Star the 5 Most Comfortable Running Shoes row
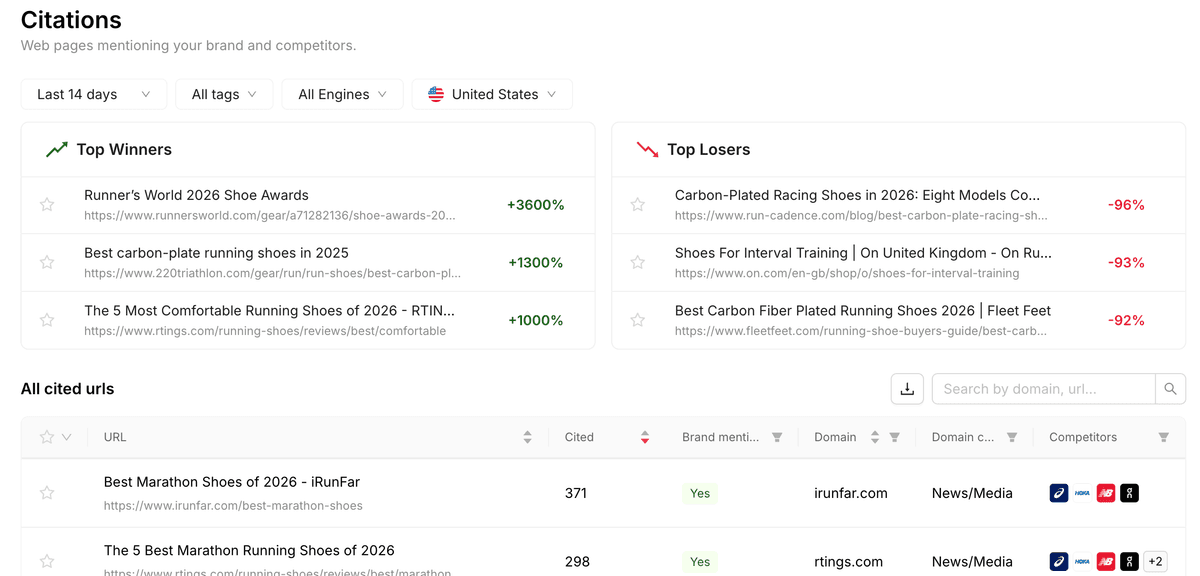This screenshot has width=1200, height=576. click(x=47, y=320)
